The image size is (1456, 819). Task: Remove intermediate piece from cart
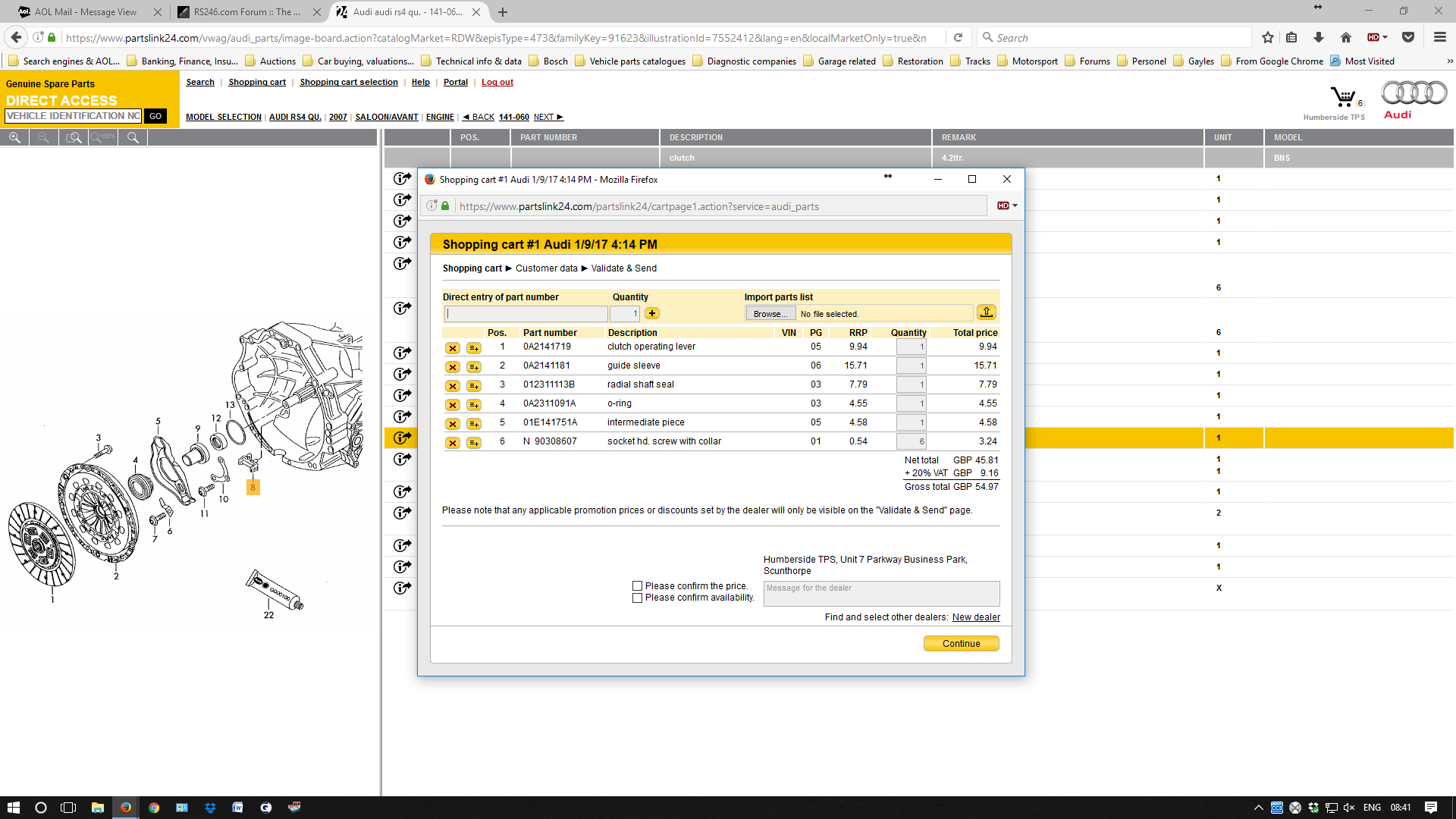453,424
